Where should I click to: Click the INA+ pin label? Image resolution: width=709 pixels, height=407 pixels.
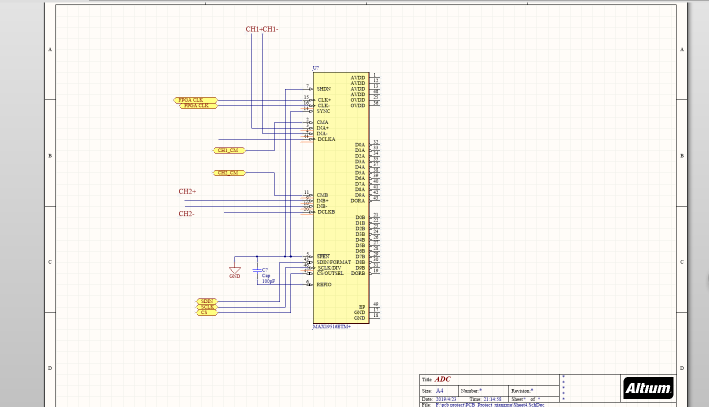coord(323,128)
